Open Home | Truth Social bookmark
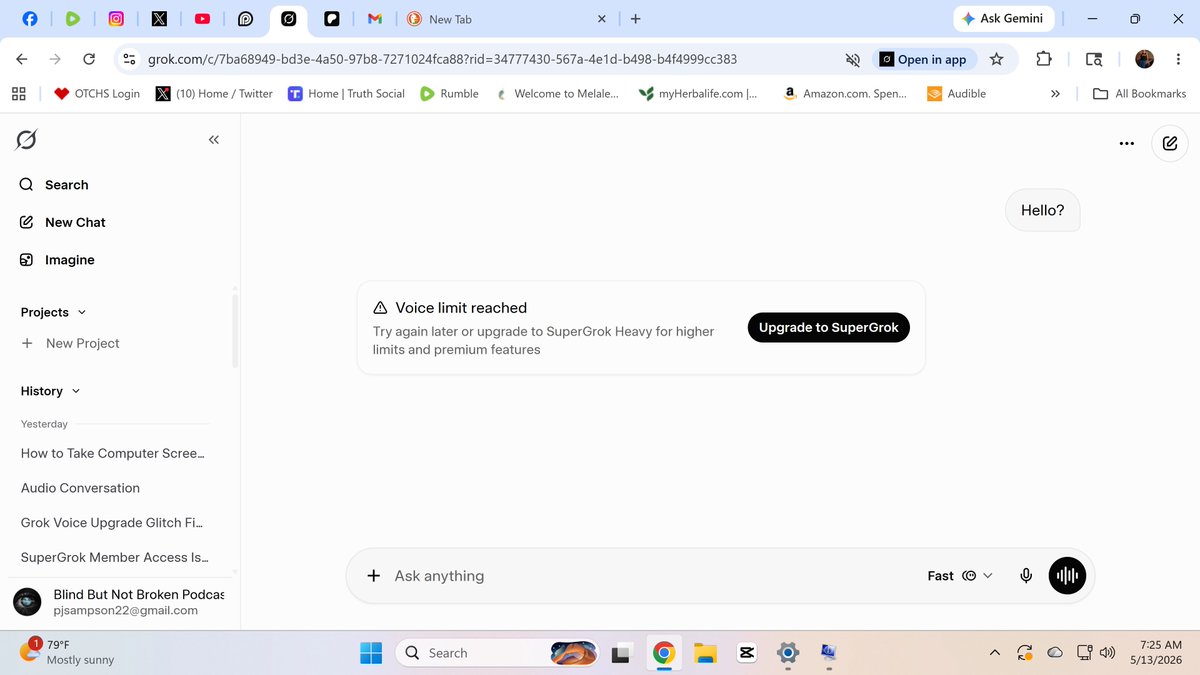Image resolution: width=1200 pixels, height=675 pixels. tap(346, 94)
